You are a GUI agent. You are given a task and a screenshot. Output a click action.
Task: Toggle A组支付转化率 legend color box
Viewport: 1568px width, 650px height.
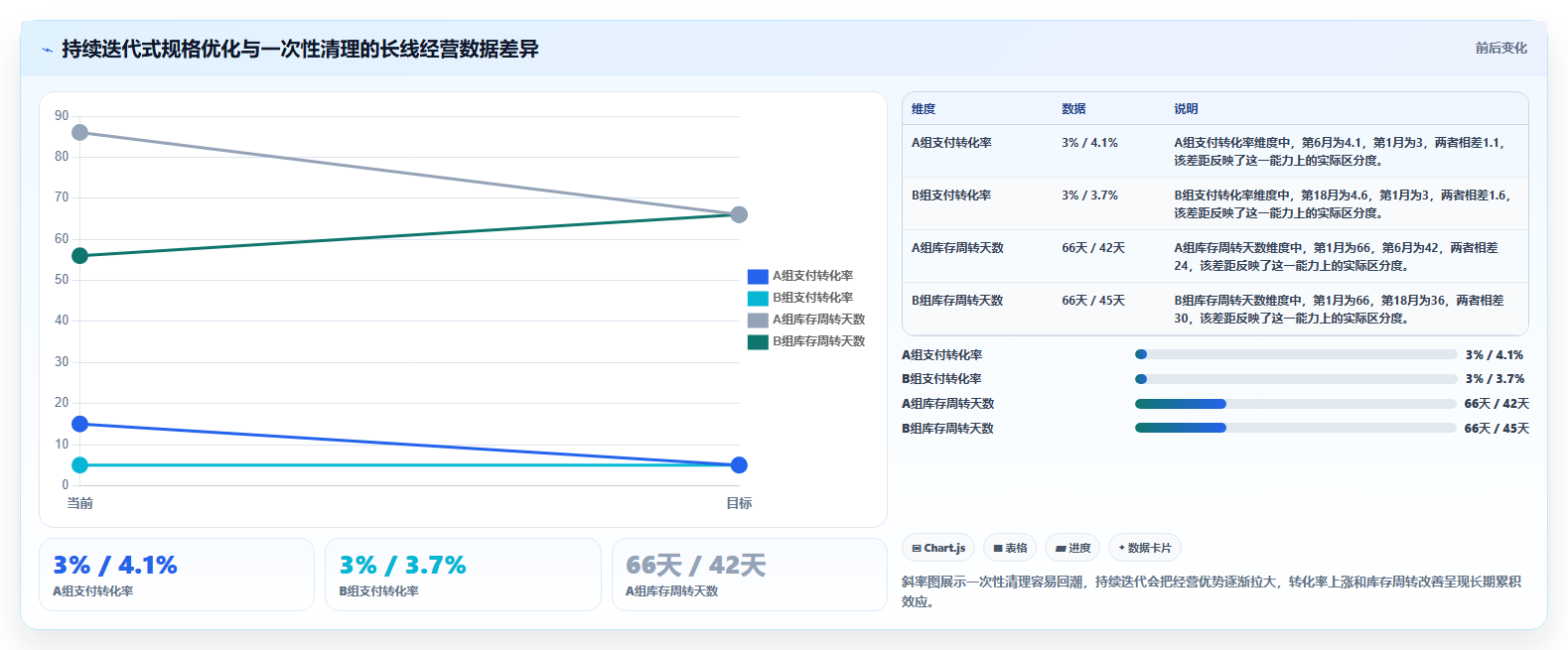[758, 276]
